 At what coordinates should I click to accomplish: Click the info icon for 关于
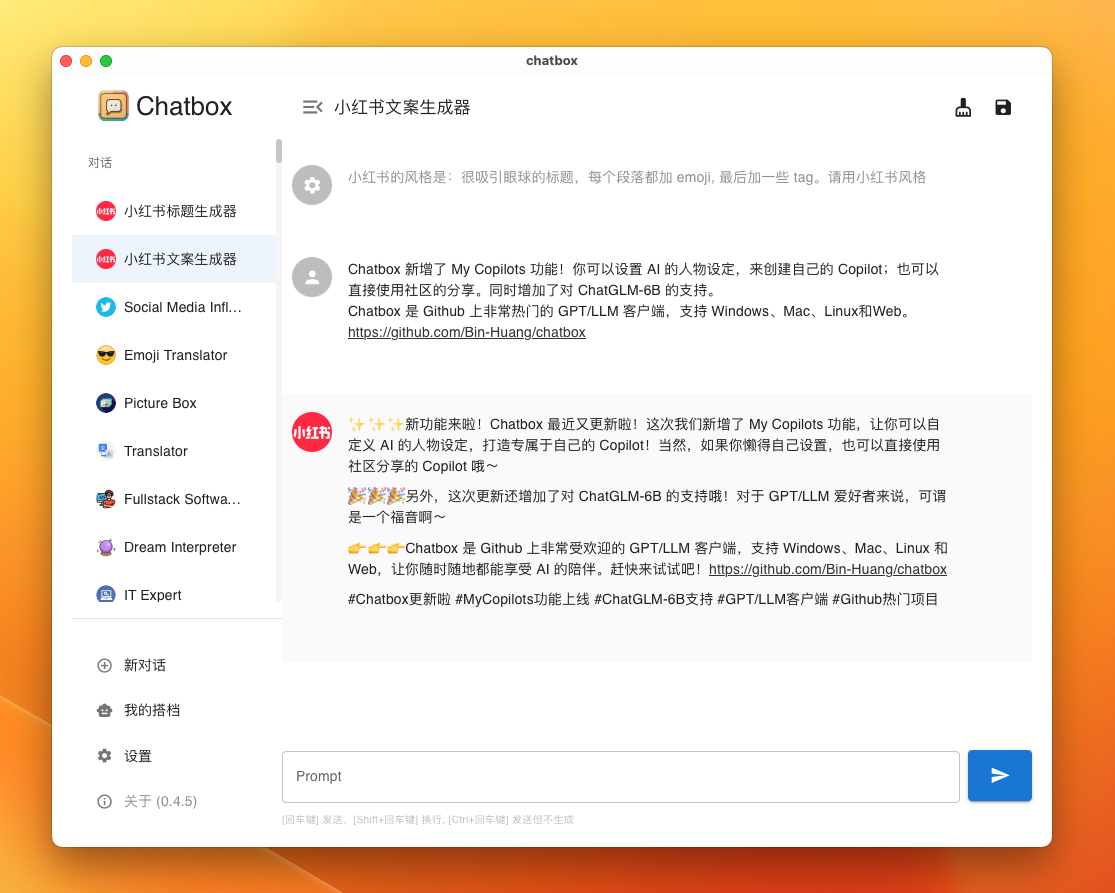(x=105, y=801)
